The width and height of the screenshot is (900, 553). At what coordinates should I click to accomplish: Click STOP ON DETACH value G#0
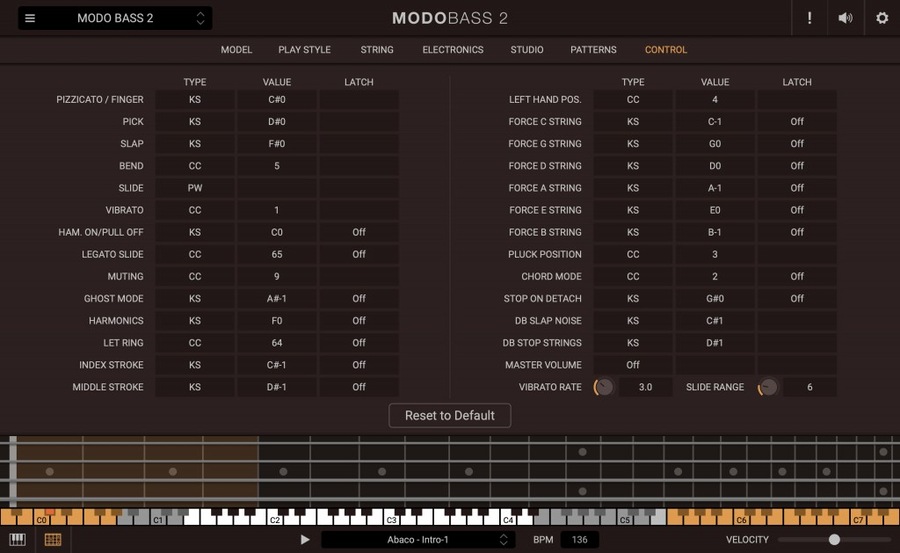pyautogui.click(x=715, y=299)
